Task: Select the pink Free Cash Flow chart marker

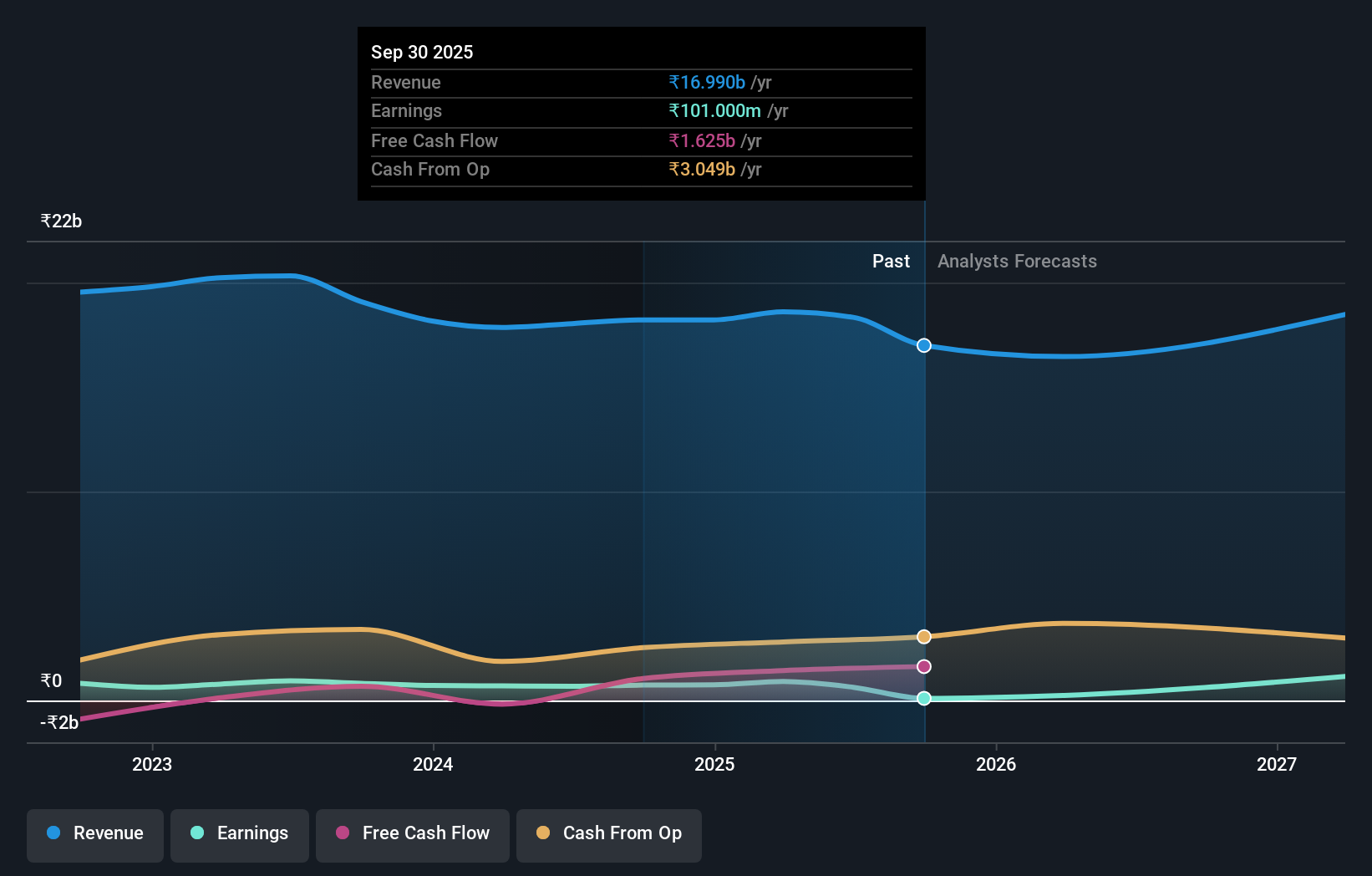Action: [x=923, y=666]
